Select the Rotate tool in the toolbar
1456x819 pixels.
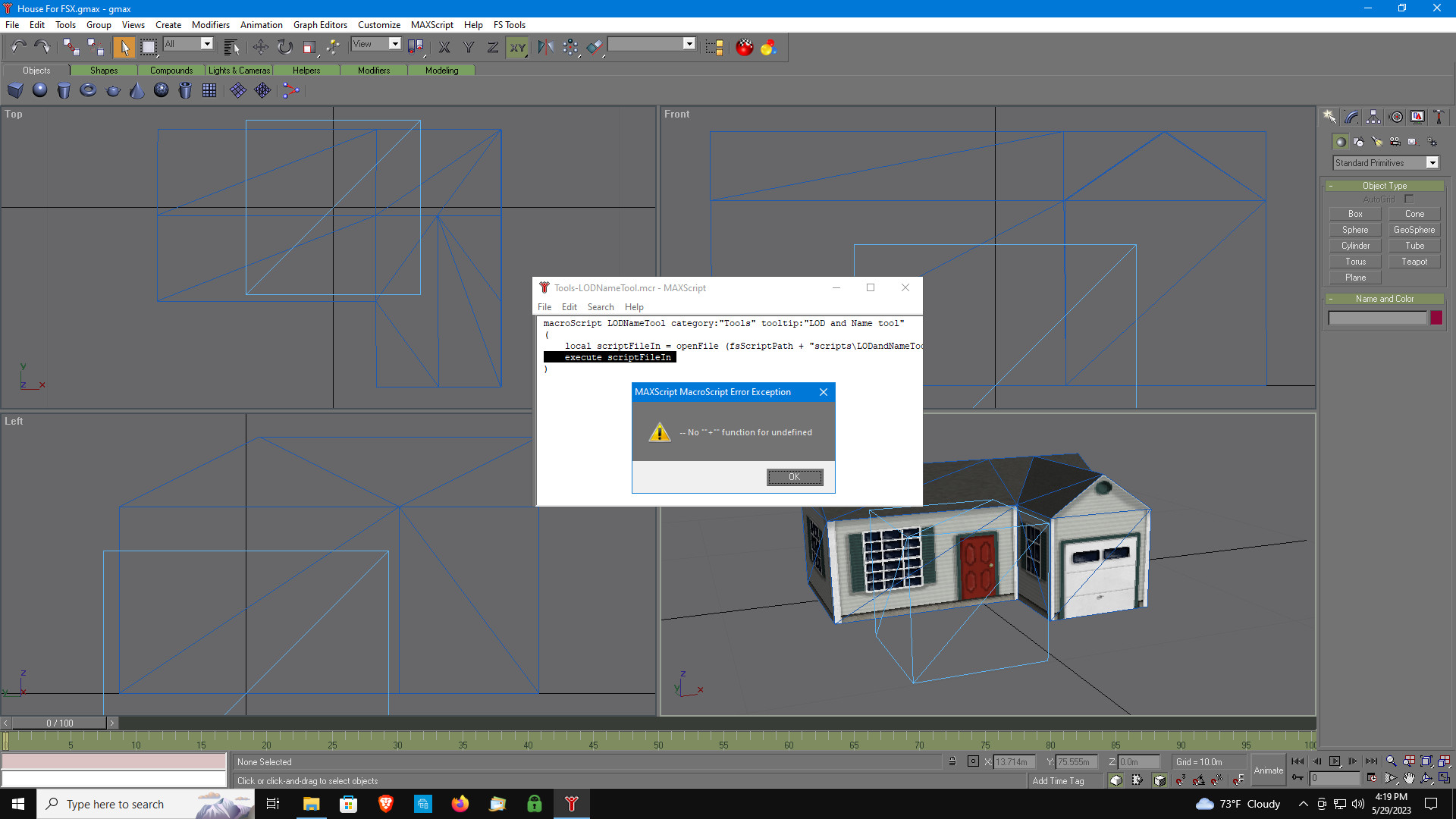(284, 47)
